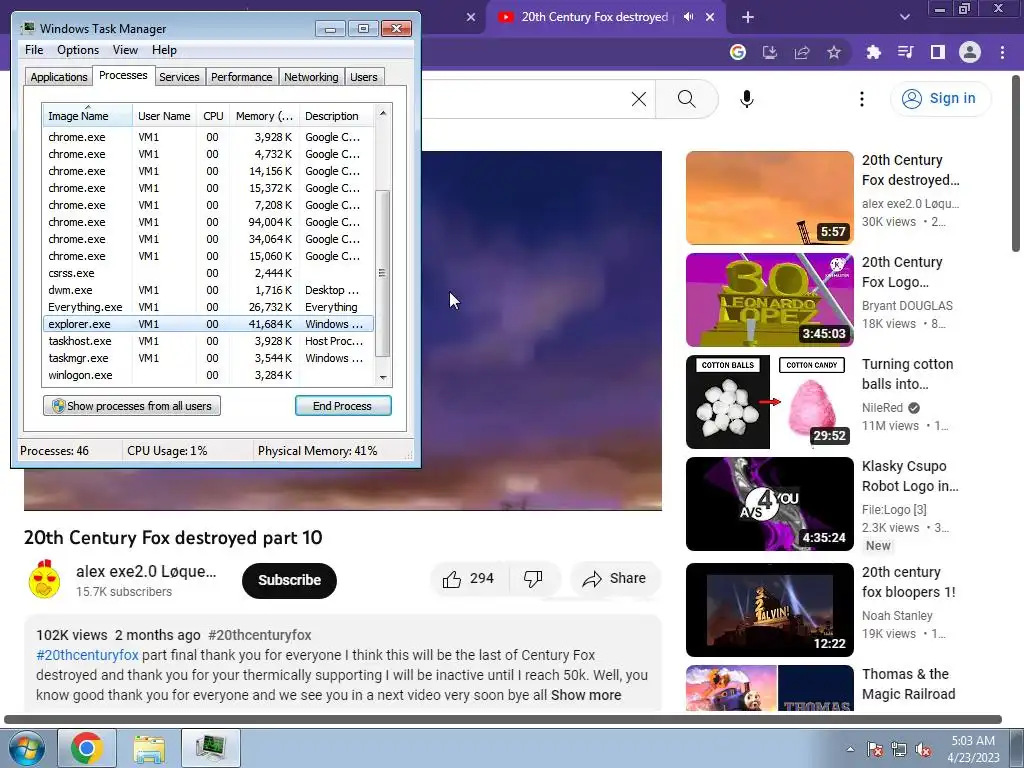Toggle the Chrome side panel icon
Image resolution: width=1024 pixels, height=768 pixels.
pos(938,52)
